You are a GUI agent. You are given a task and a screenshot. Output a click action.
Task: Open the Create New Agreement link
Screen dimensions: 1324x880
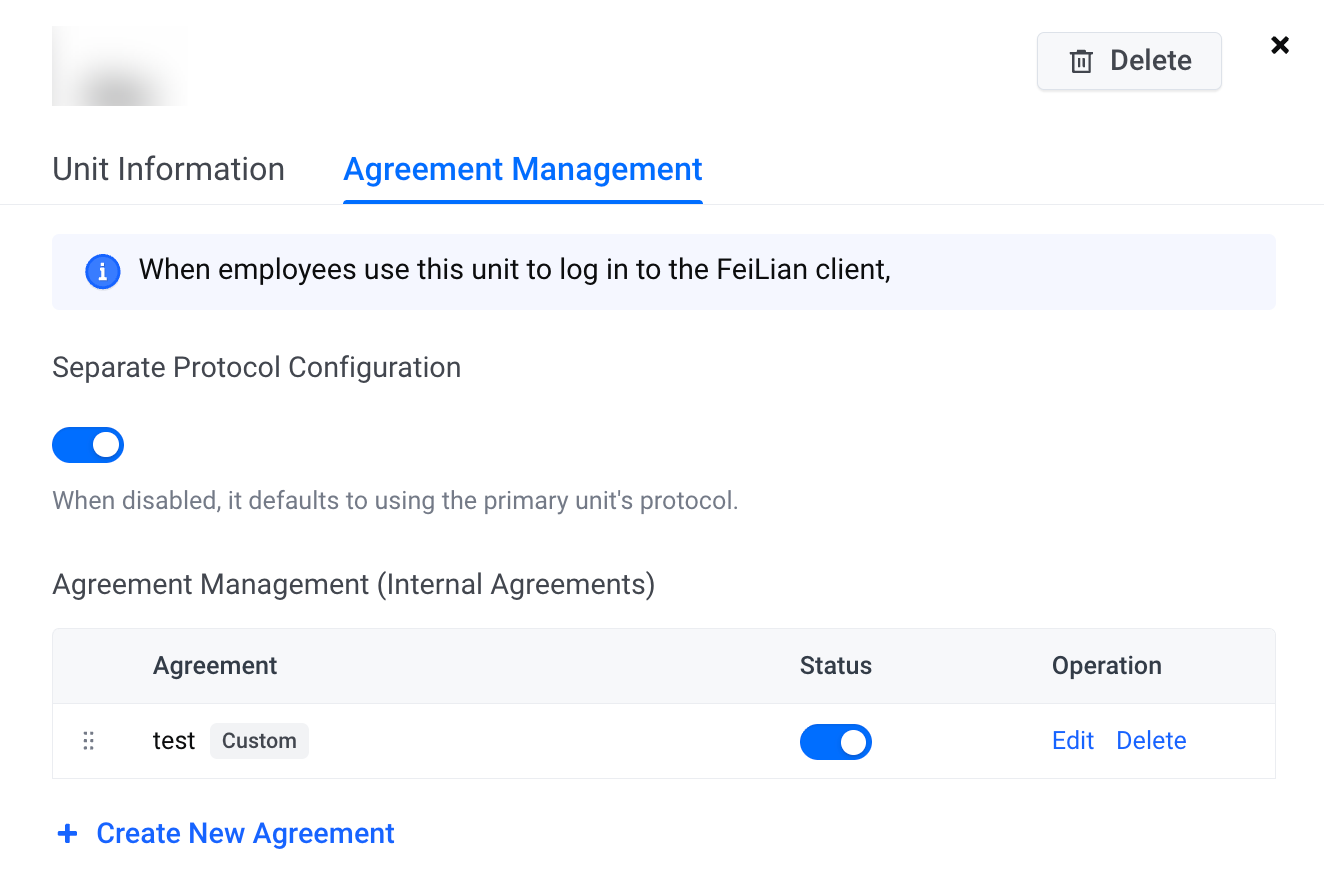245,833
